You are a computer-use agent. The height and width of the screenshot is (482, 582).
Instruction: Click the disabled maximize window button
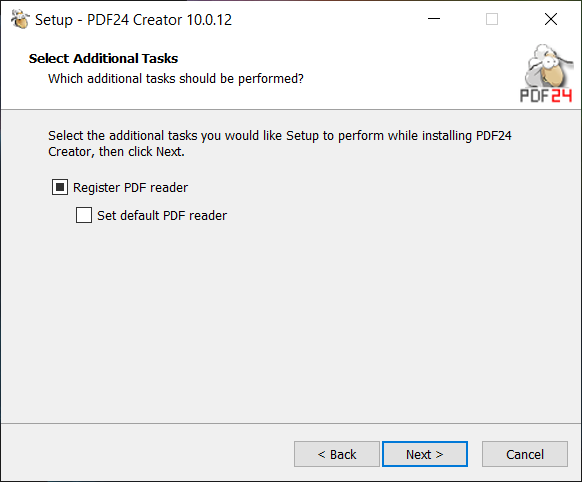click(x=492, y=19)
